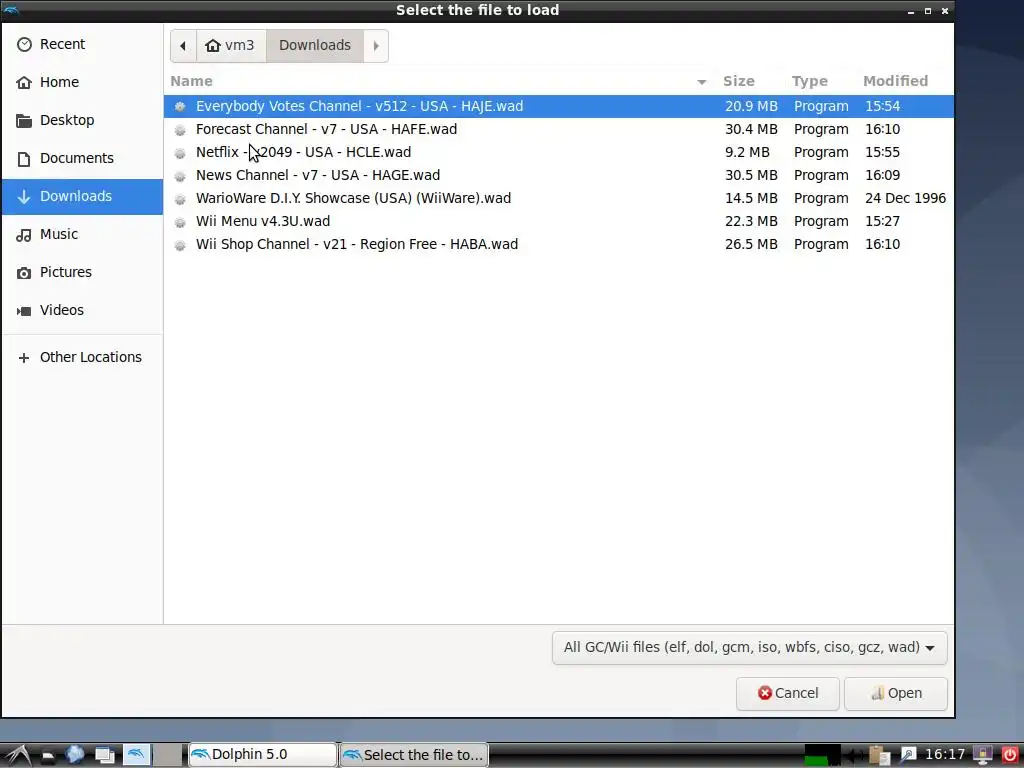The width and height of the screenshot is (1024, 768).
Task: Open Documents folder in sidebar
Action: 82,158
